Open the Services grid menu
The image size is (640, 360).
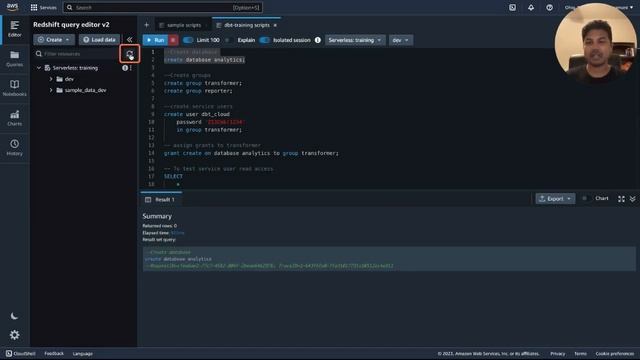point(43,7)
